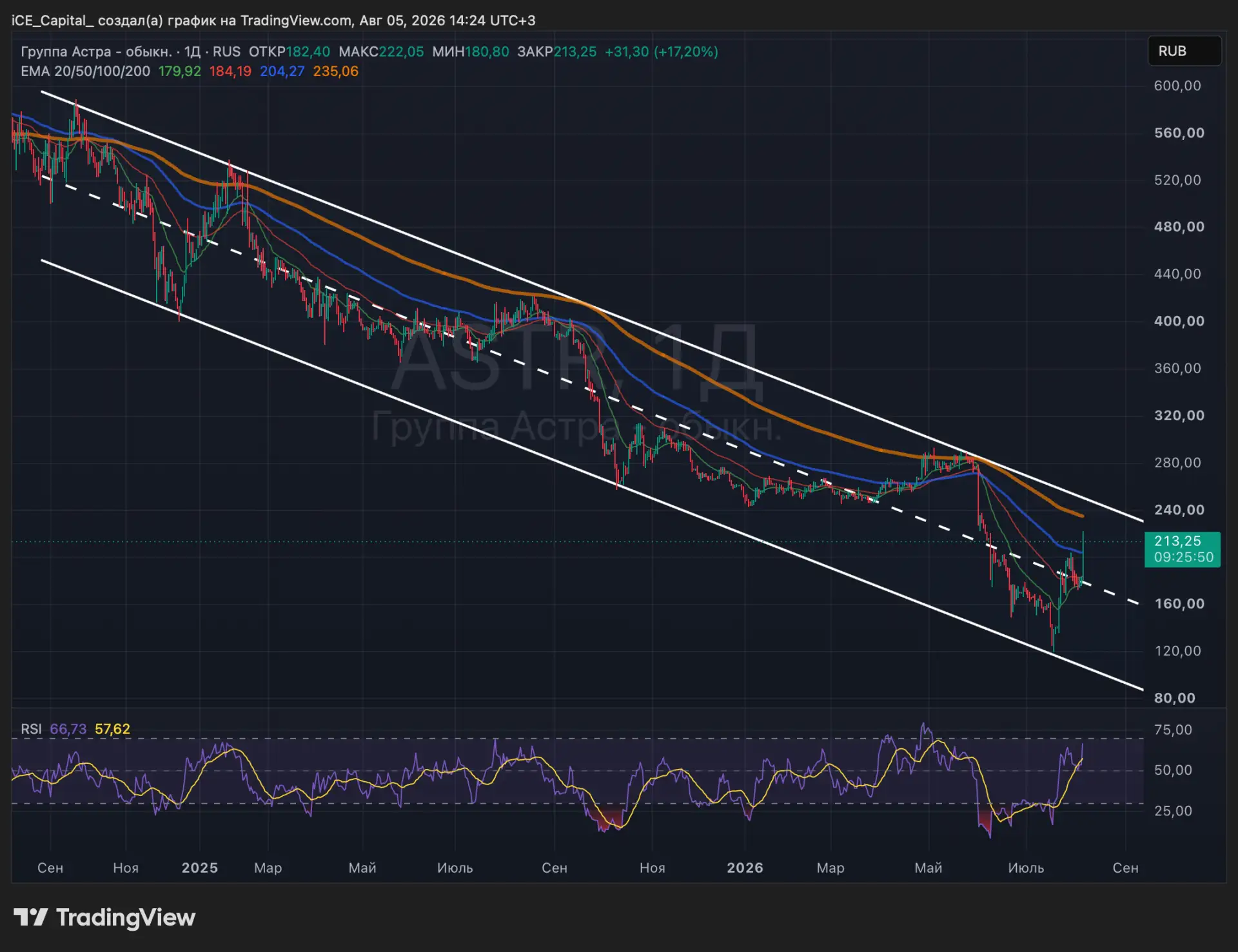Click the red EMA value 184,19
Image resolution: width=1238 pixels, height=952 pixels.
coord(230,71)
